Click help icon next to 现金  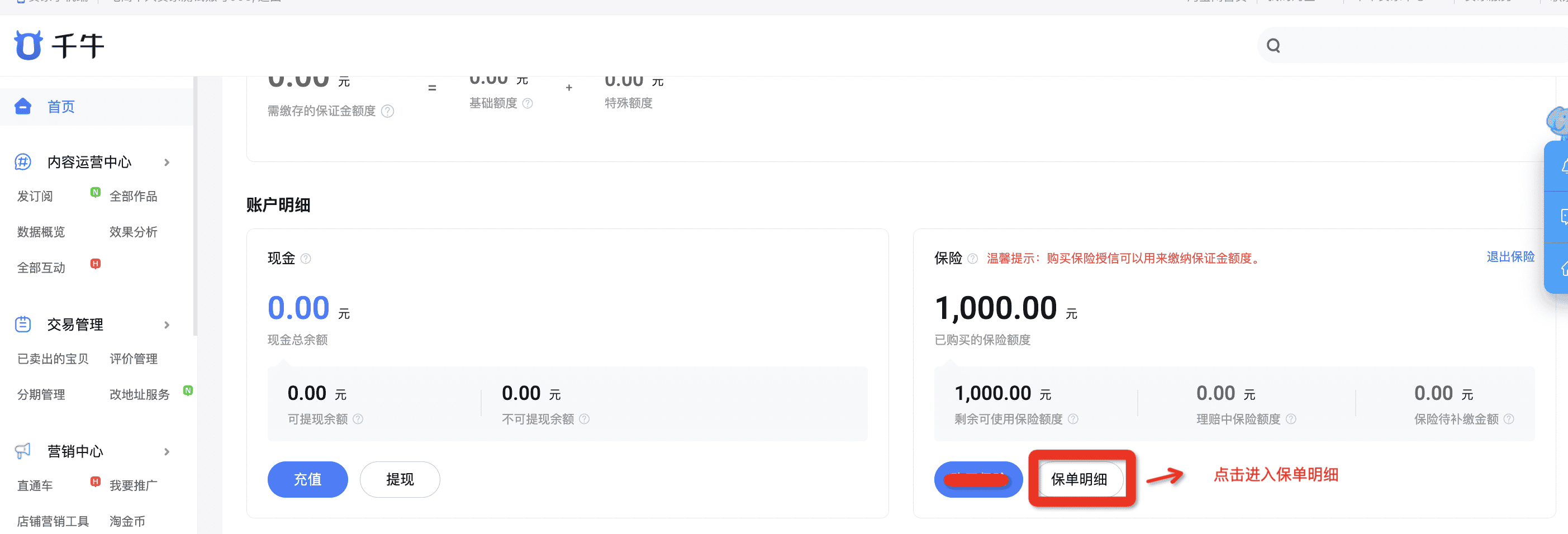(x=306, y=259)
